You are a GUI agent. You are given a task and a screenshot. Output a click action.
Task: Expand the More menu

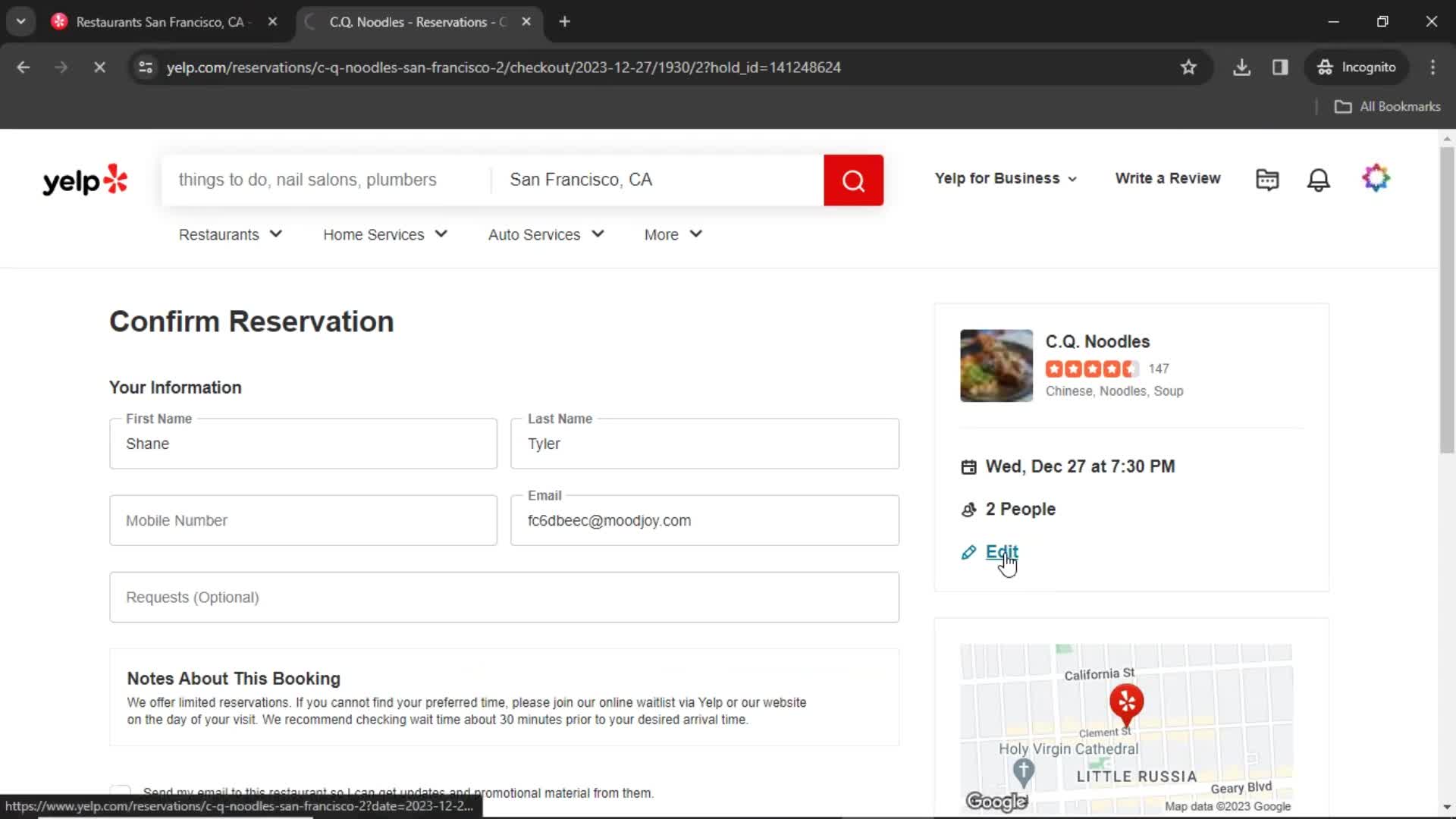(x=673, y=235)
